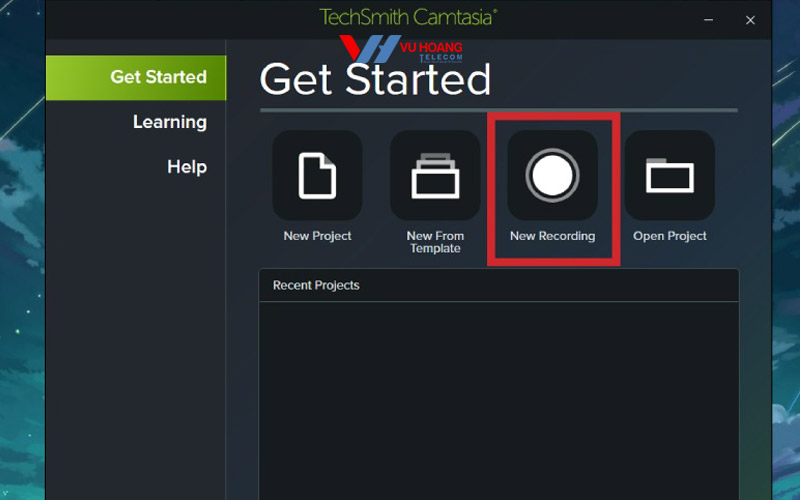
Task: Click the Vu Hoang Telecom logo
Action: [400, 50]
